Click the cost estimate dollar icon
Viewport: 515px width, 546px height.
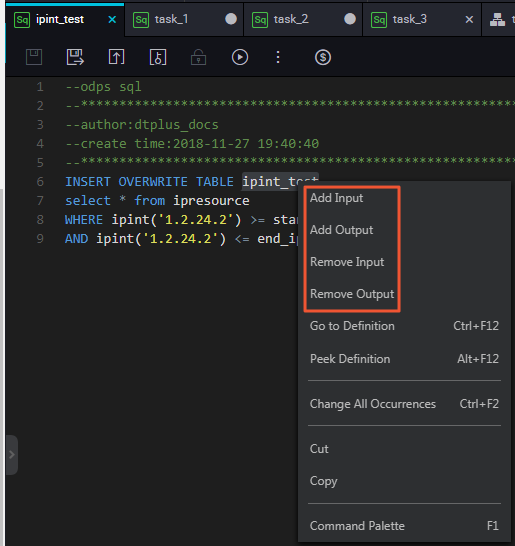click(x=323, y=57)
